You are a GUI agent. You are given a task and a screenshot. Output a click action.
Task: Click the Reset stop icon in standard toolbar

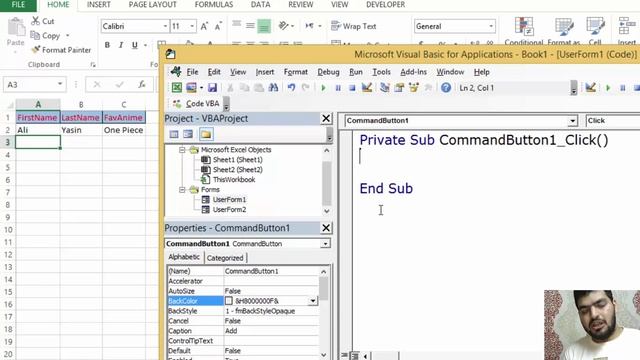tap(352, 87)
